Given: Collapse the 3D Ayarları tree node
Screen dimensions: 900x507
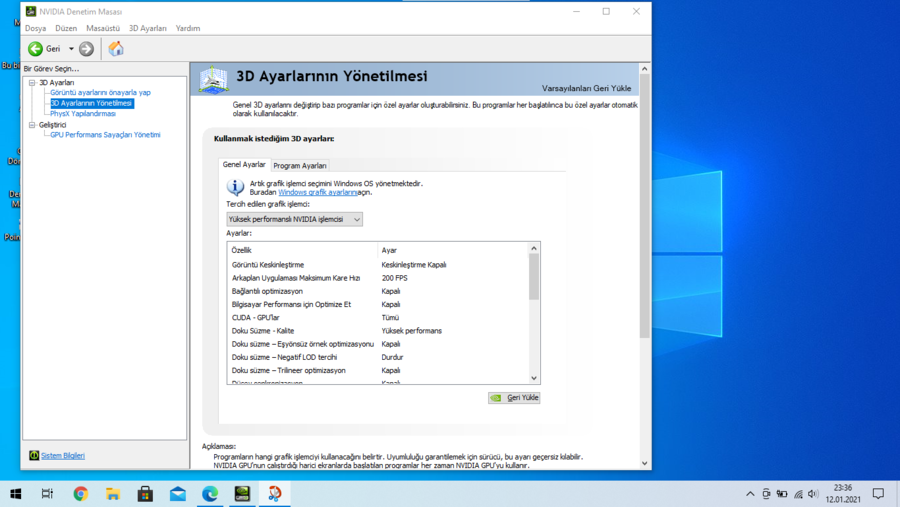Looking at the screenshot, I should pyautogui.click(x=32, y=83).
